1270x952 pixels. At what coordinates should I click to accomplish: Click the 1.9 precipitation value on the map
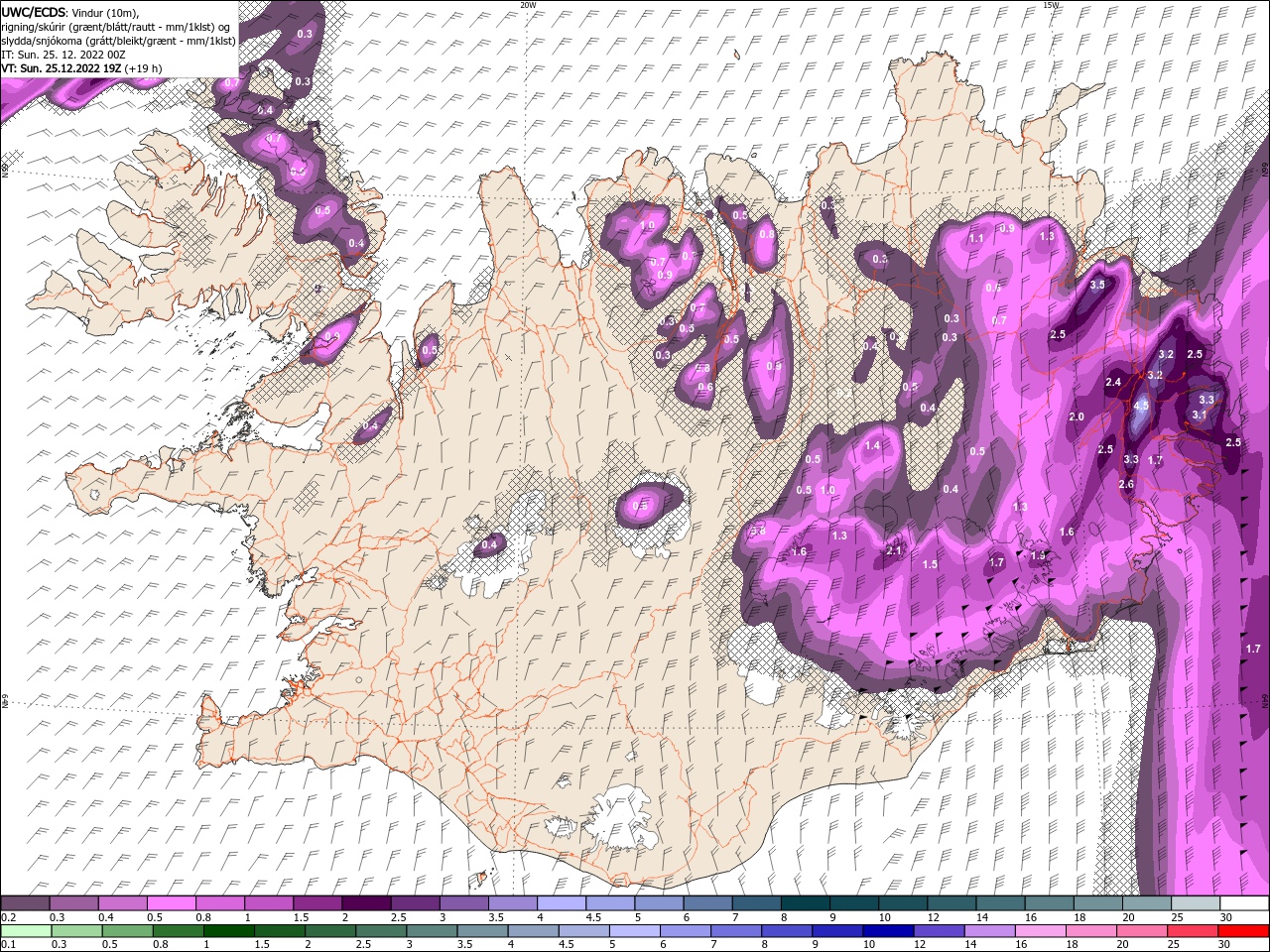1039,556
